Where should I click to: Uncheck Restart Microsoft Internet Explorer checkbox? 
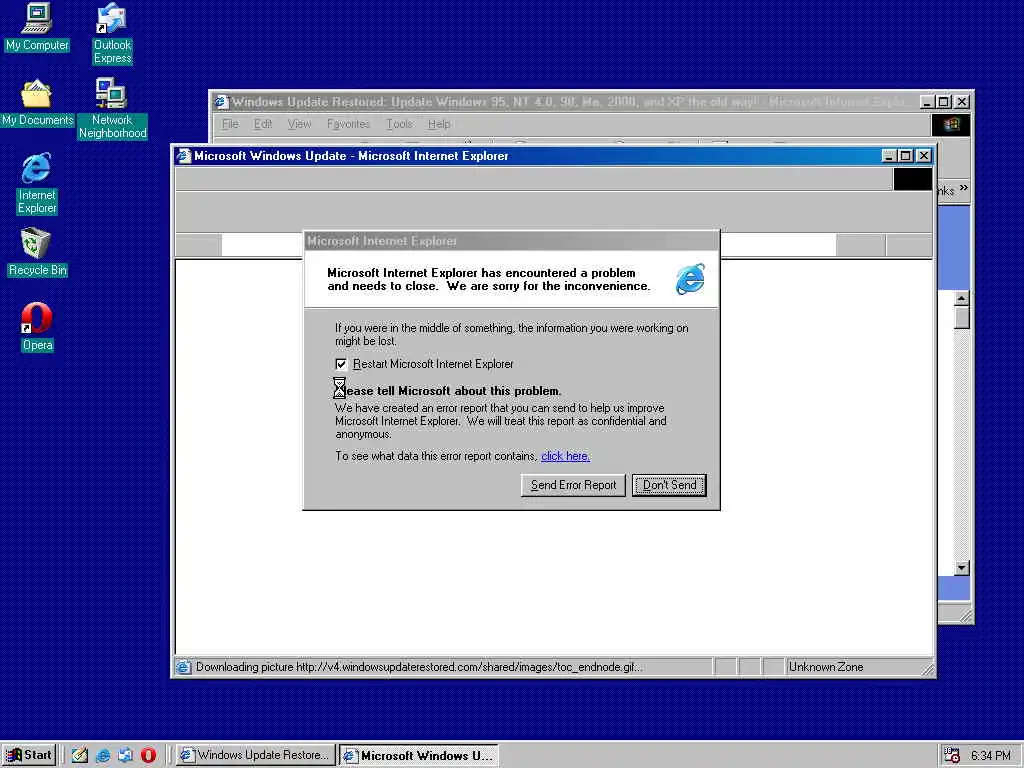341,364
